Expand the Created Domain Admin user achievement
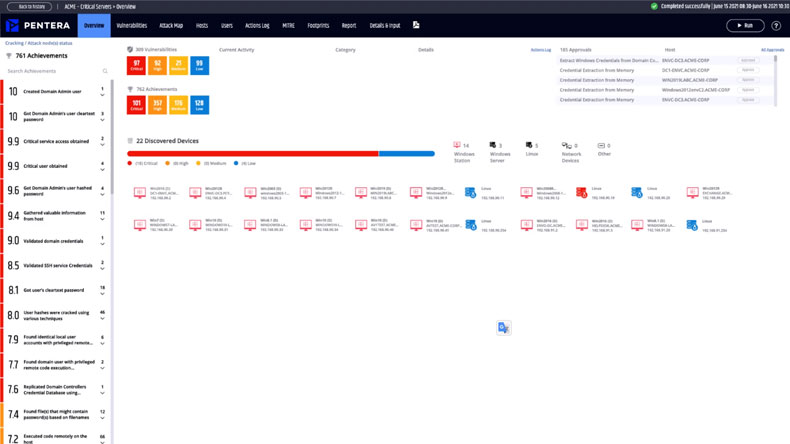 102,95
